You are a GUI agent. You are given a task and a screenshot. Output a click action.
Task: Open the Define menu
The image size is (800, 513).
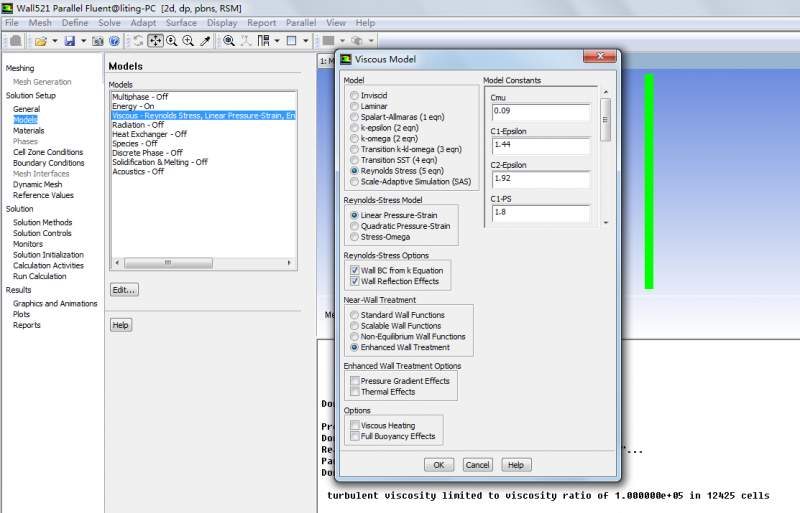pos(75,23)
